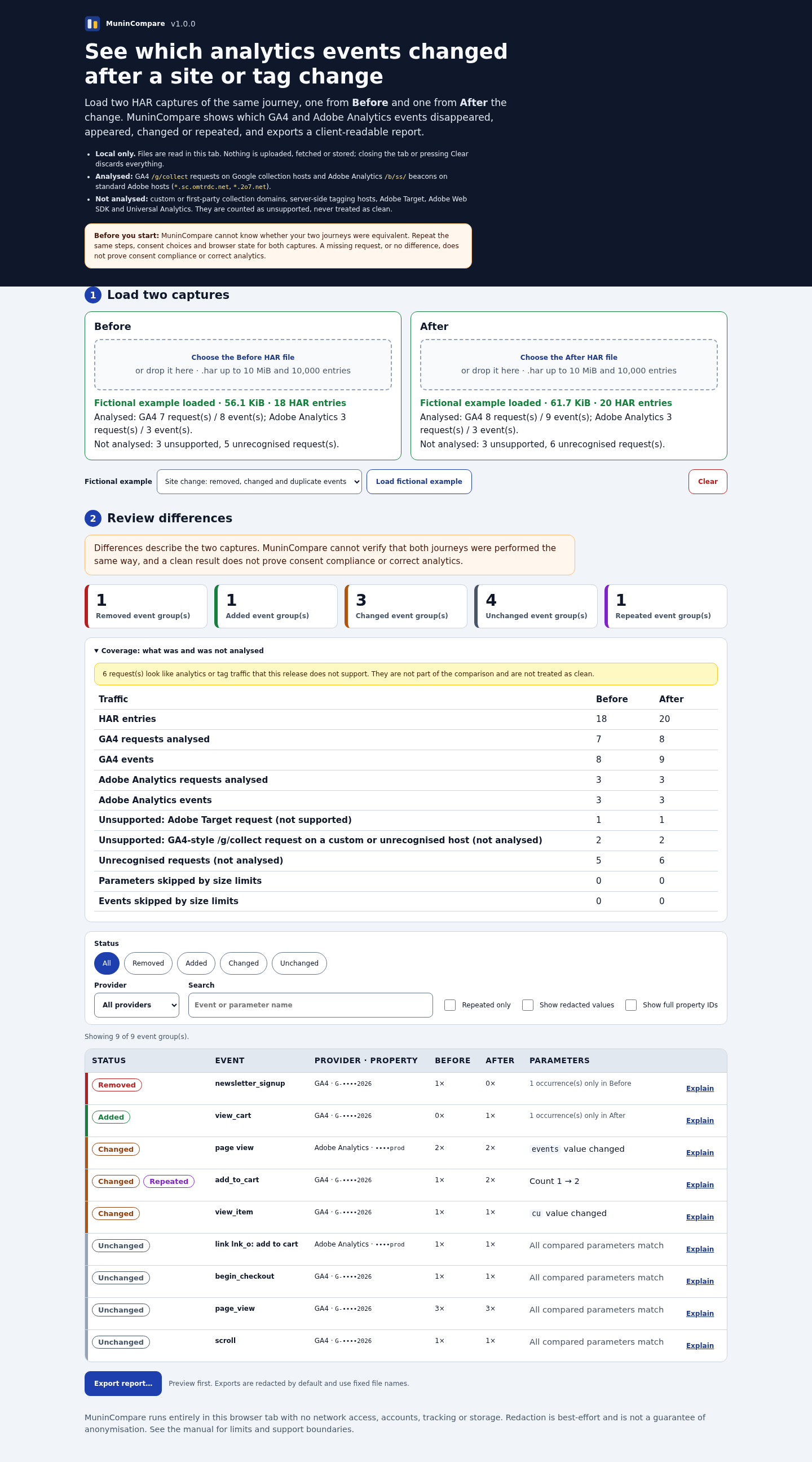Open Explain for newsletter_signup row
The image size is (812, 1462).
700,1089
